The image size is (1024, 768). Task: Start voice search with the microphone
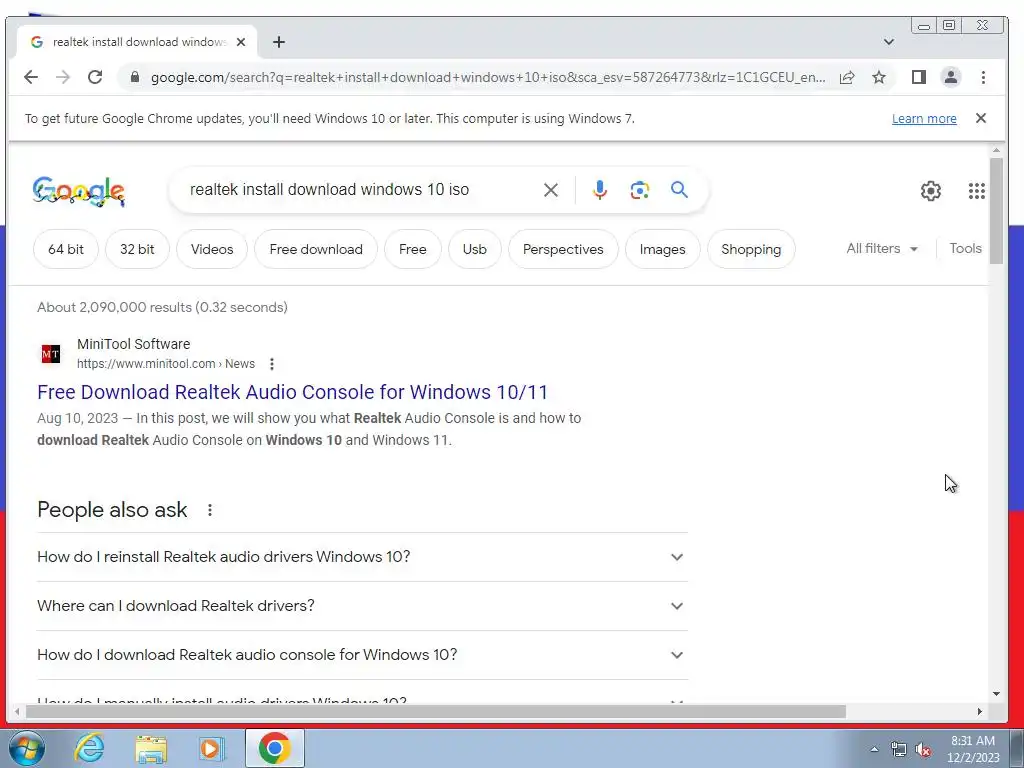pyautogui.click(x=600, y=190)
